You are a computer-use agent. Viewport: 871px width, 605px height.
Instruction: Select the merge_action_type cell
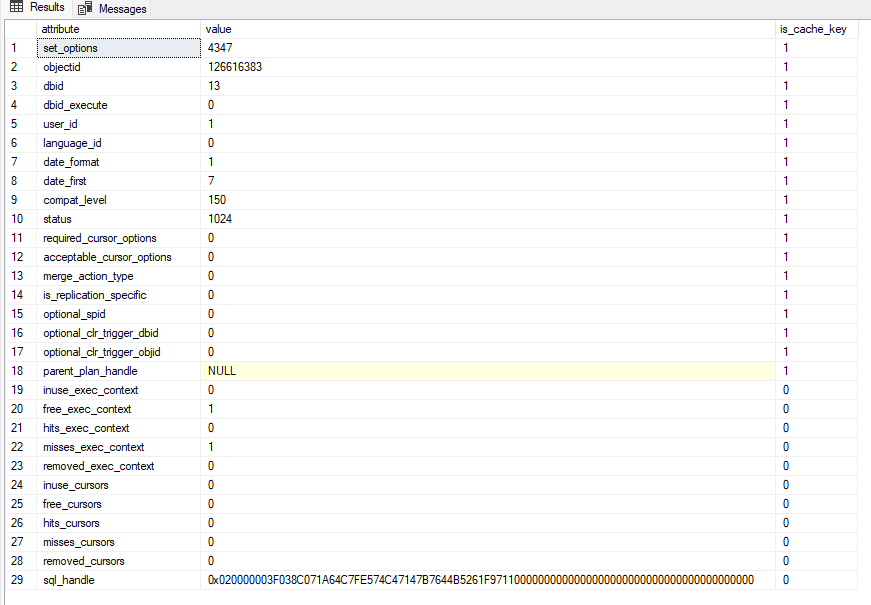tap(119, 276)
